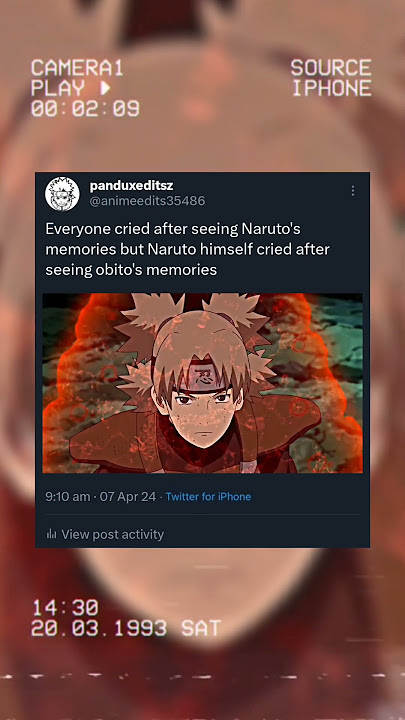The width and height of the screenshot is (405, 720).
Task: Click the IPHONE overlay text
Action: (332, 88)
